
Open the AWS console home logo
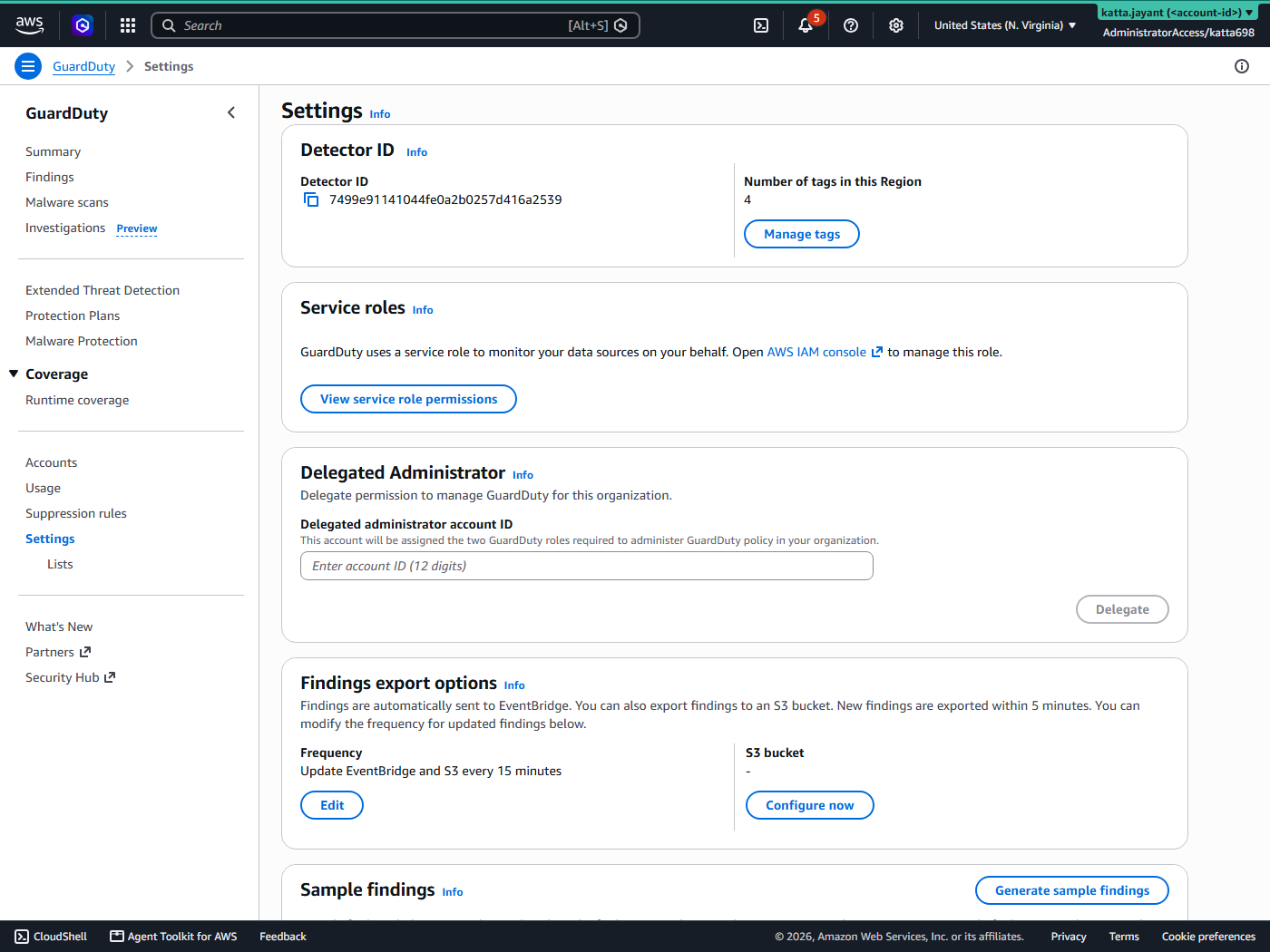click(29, 25)
